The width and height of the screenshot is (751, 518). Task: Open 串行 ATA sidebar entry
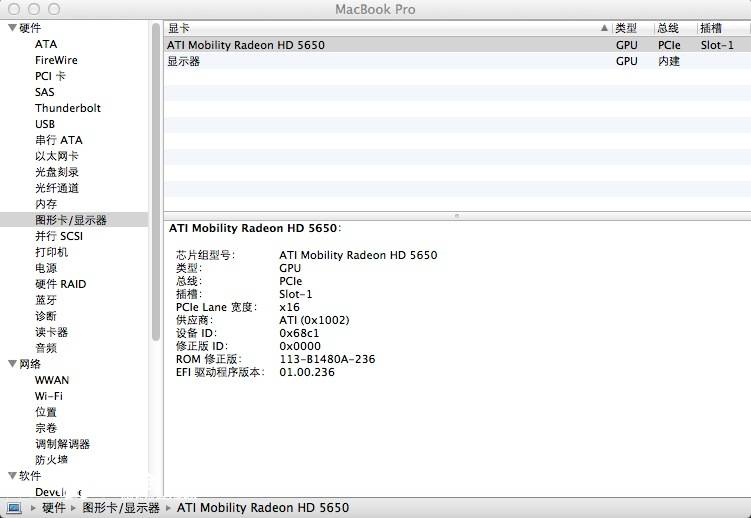pyautogui.click(x=58, y=140)
